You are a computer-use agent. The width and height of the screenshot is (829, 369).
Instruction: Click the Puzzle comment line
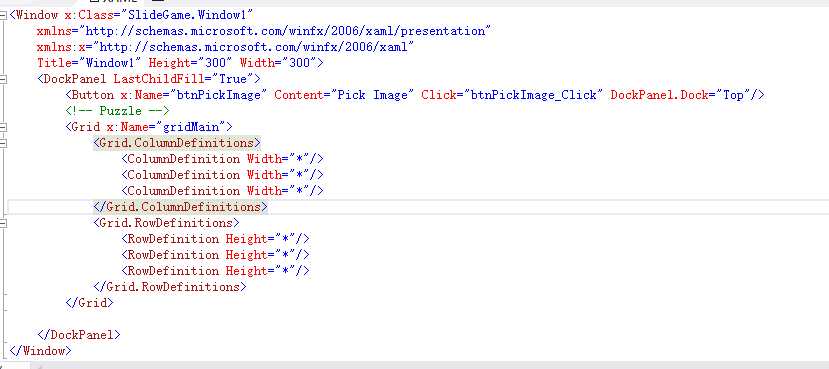117,111
